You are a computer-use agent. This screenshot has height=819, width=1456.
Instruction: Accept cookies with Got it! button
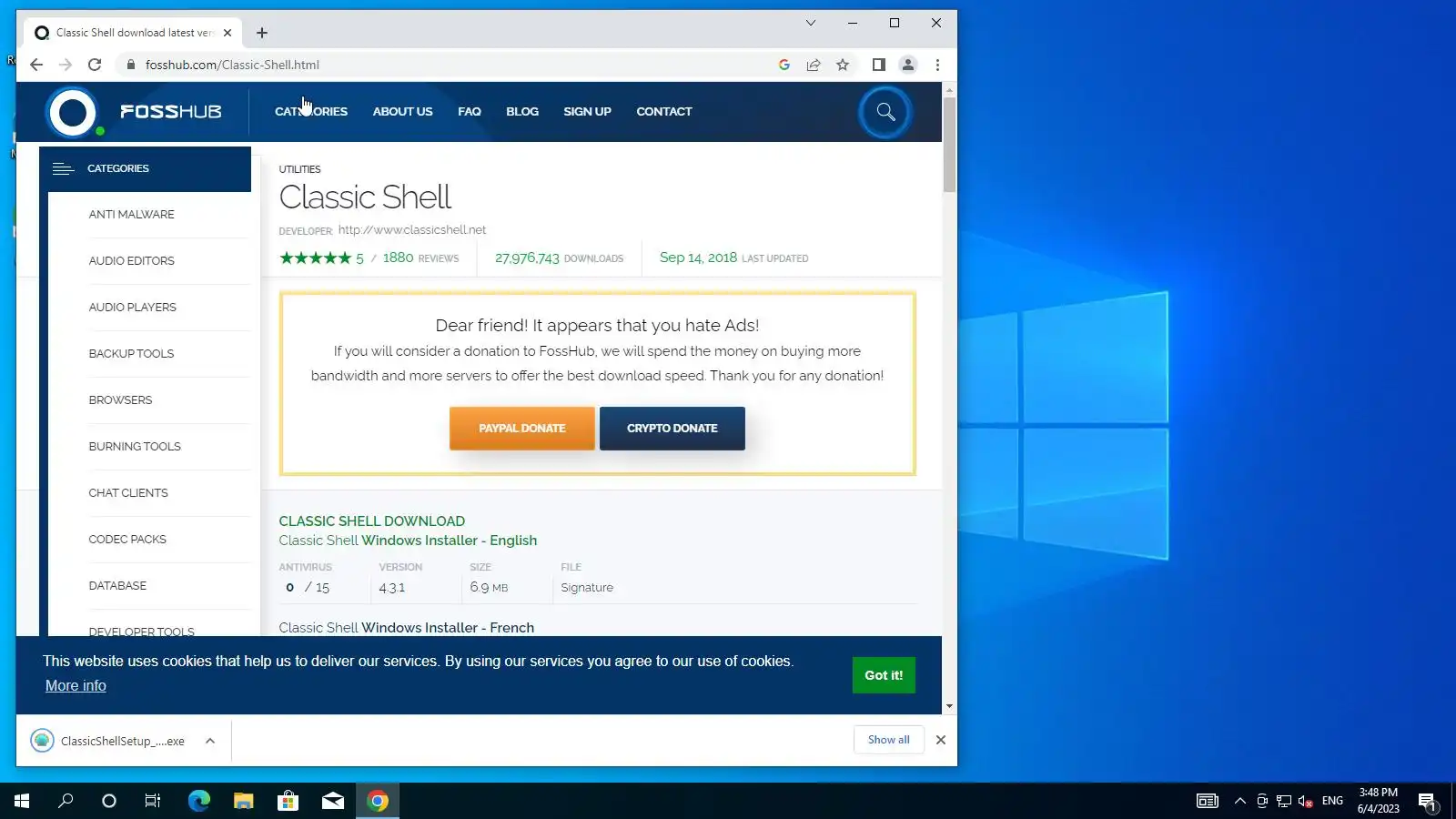point(884,675)
